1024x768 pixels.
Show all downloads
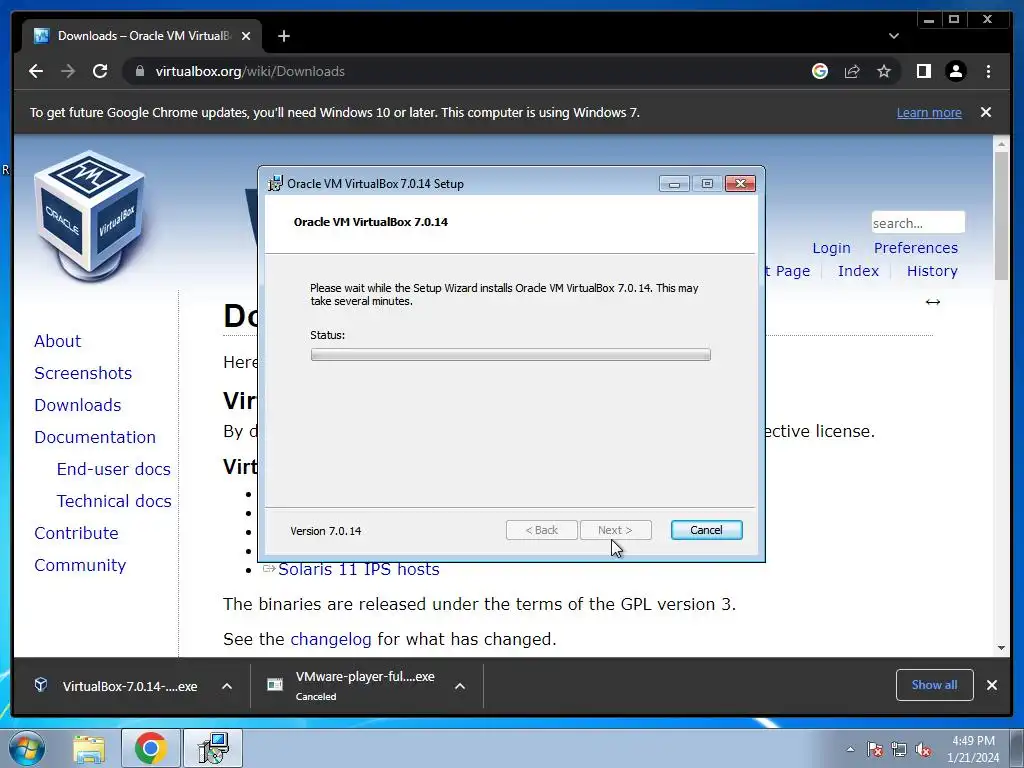click(x=935, y=685)
